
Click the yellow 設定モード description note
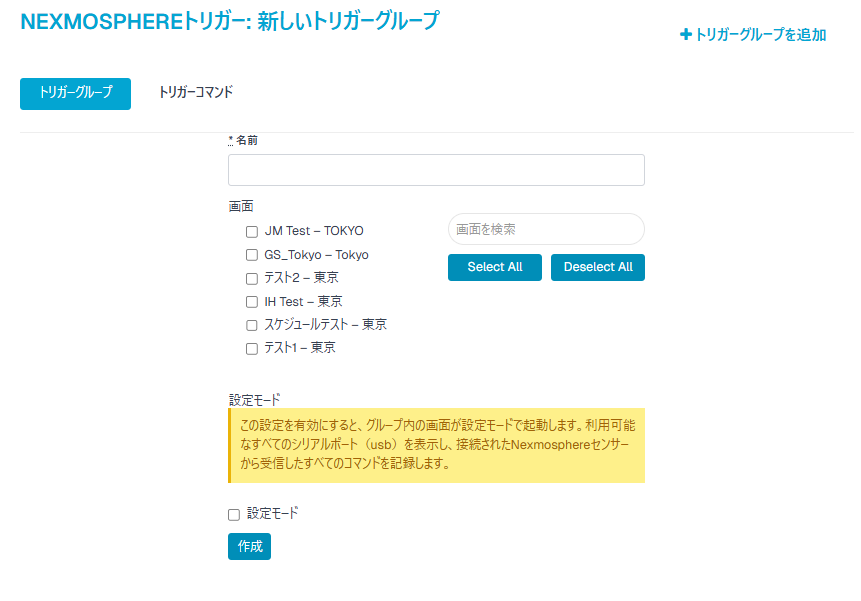pyautogui.click(x=436, y=445)
